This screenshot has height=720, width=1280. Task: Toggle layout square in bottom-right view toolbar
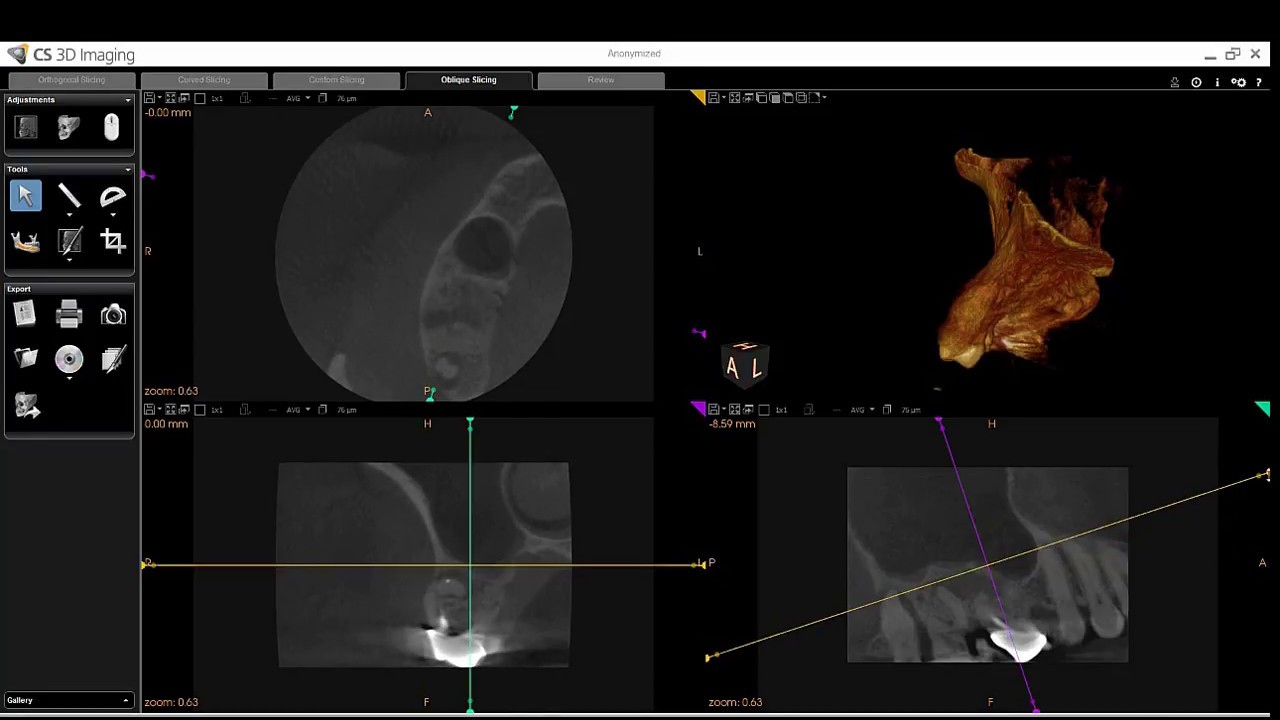pos(764,410)
